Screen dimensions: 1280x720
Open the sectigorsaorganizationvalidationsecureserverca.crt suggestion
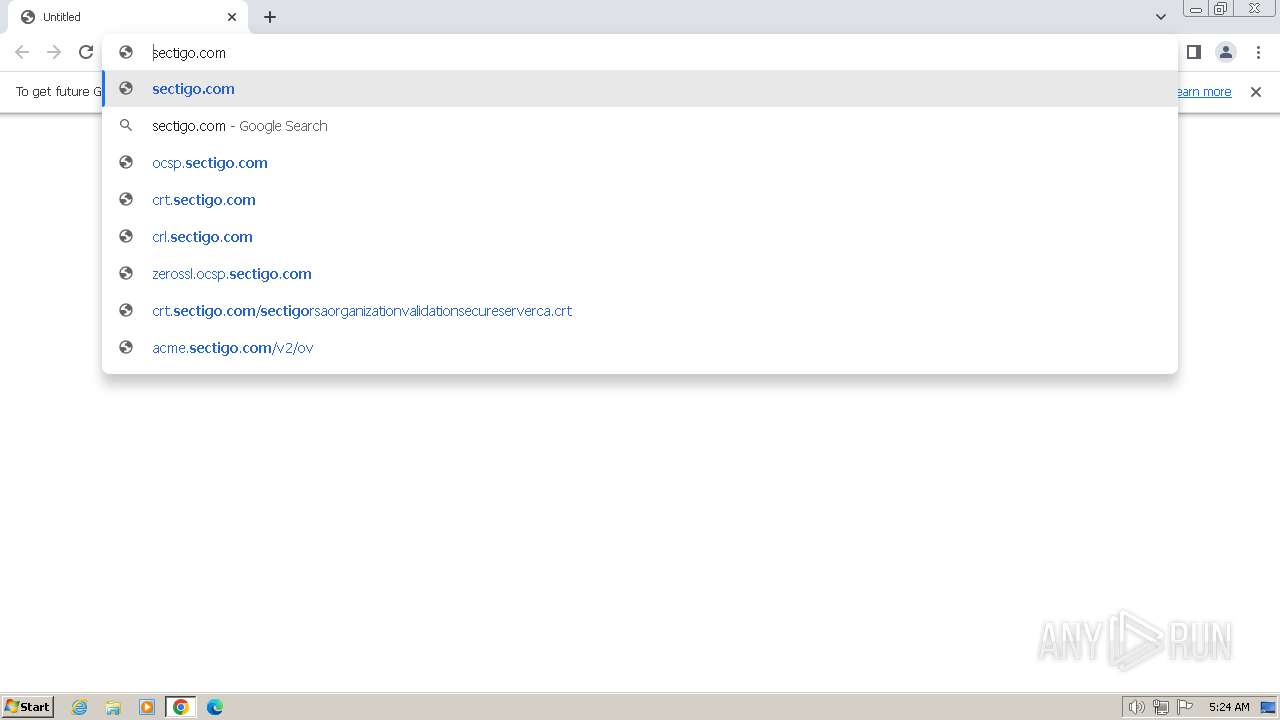click(640, 311)
